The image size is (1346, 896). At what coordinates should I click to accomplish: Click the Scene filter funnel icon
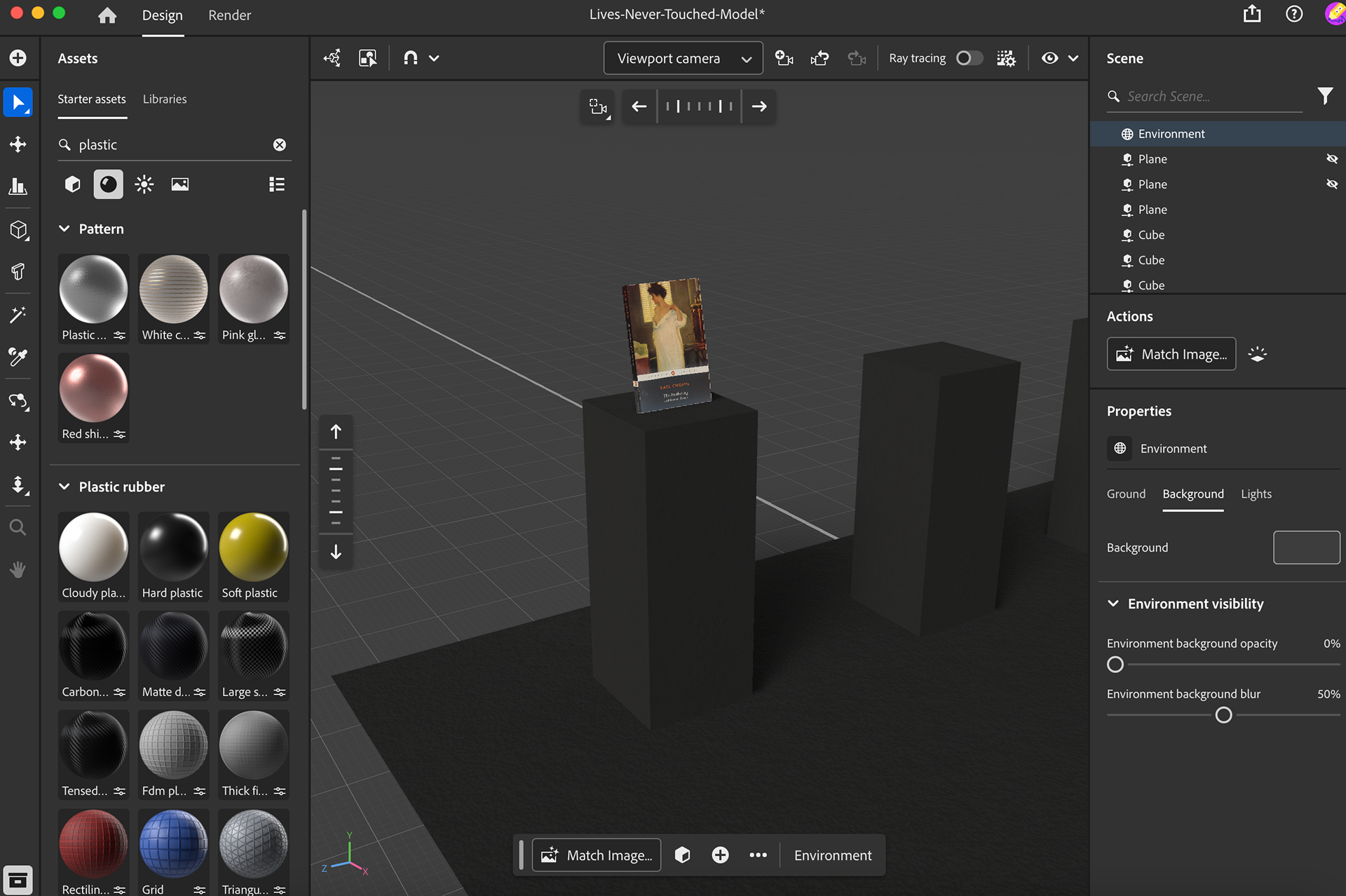pyautogui.click(x=1324, y=96)
